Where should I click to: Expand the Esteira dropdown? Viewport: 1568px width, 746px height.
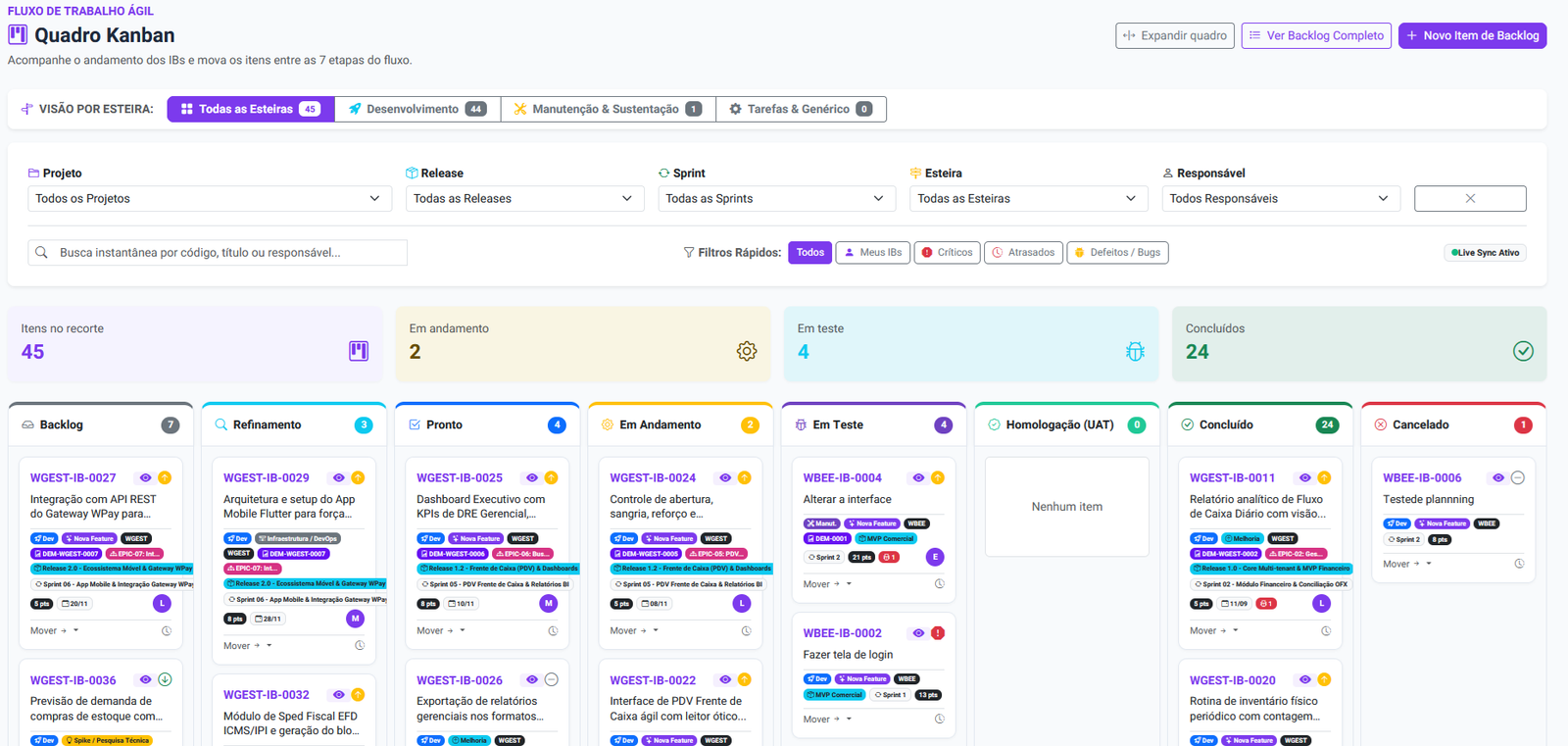pos(1028,199)
